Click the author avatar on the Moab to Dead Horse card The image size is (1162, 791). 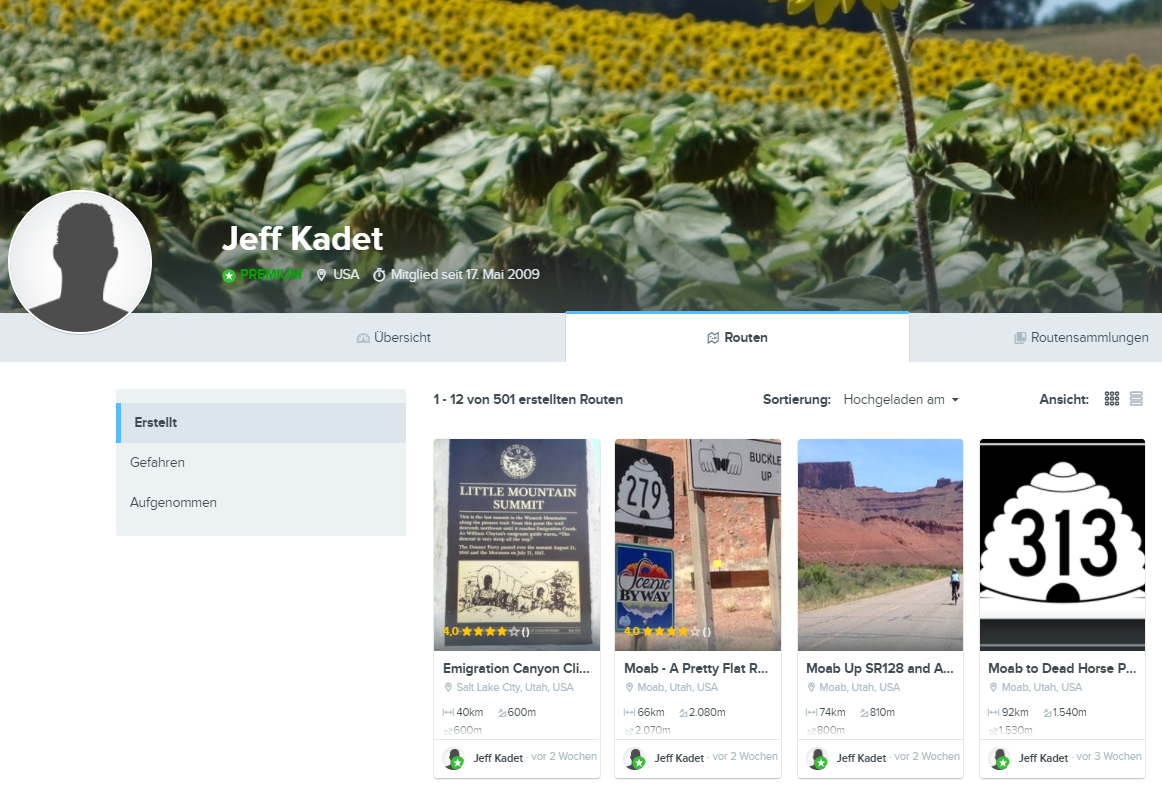[x=999, y=758]
